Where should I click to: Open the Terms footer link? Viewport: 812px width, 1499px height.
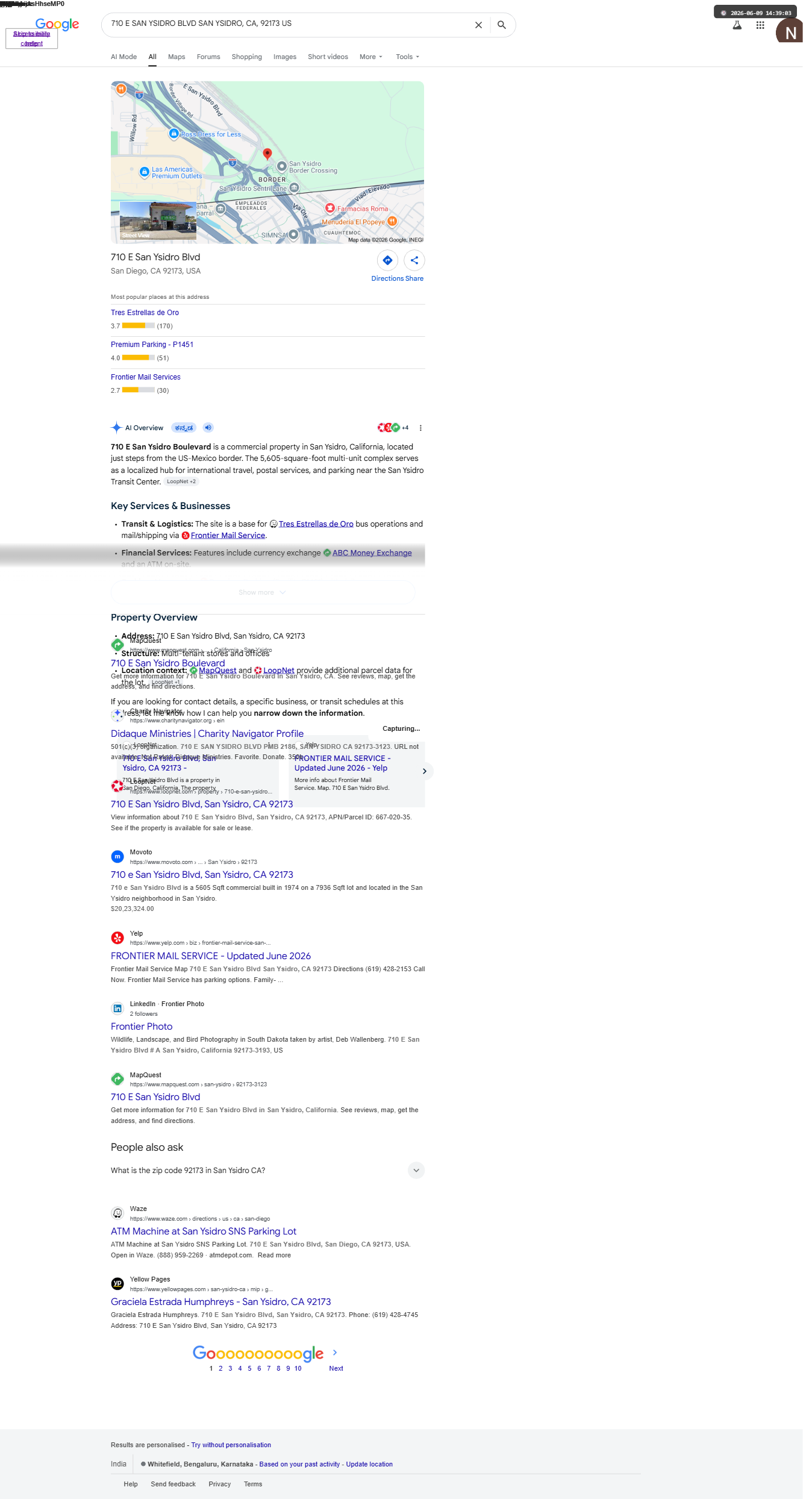click(253, 1484)
